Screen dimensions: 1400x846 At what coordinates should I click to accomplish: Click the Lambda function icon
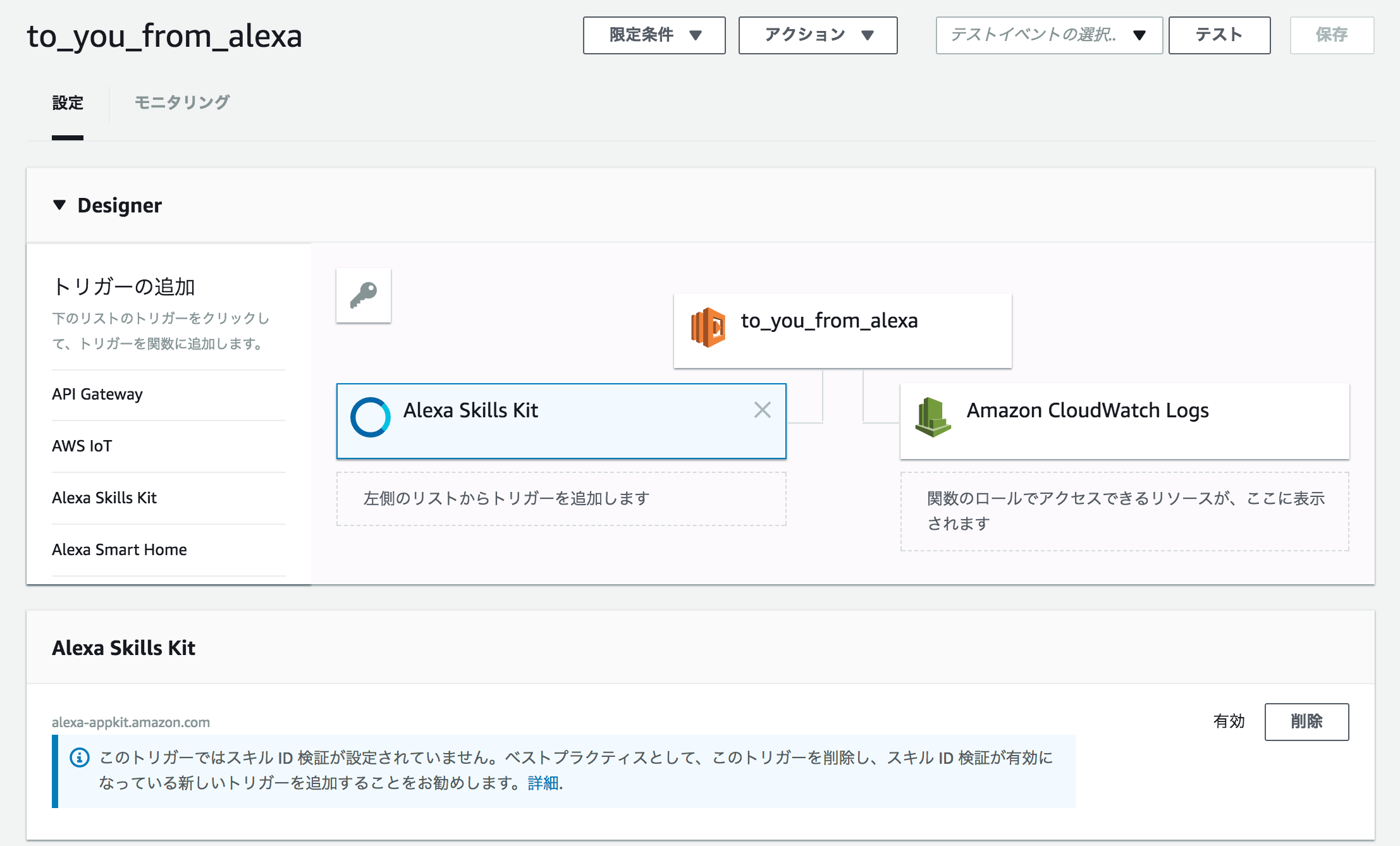point(708,328)
